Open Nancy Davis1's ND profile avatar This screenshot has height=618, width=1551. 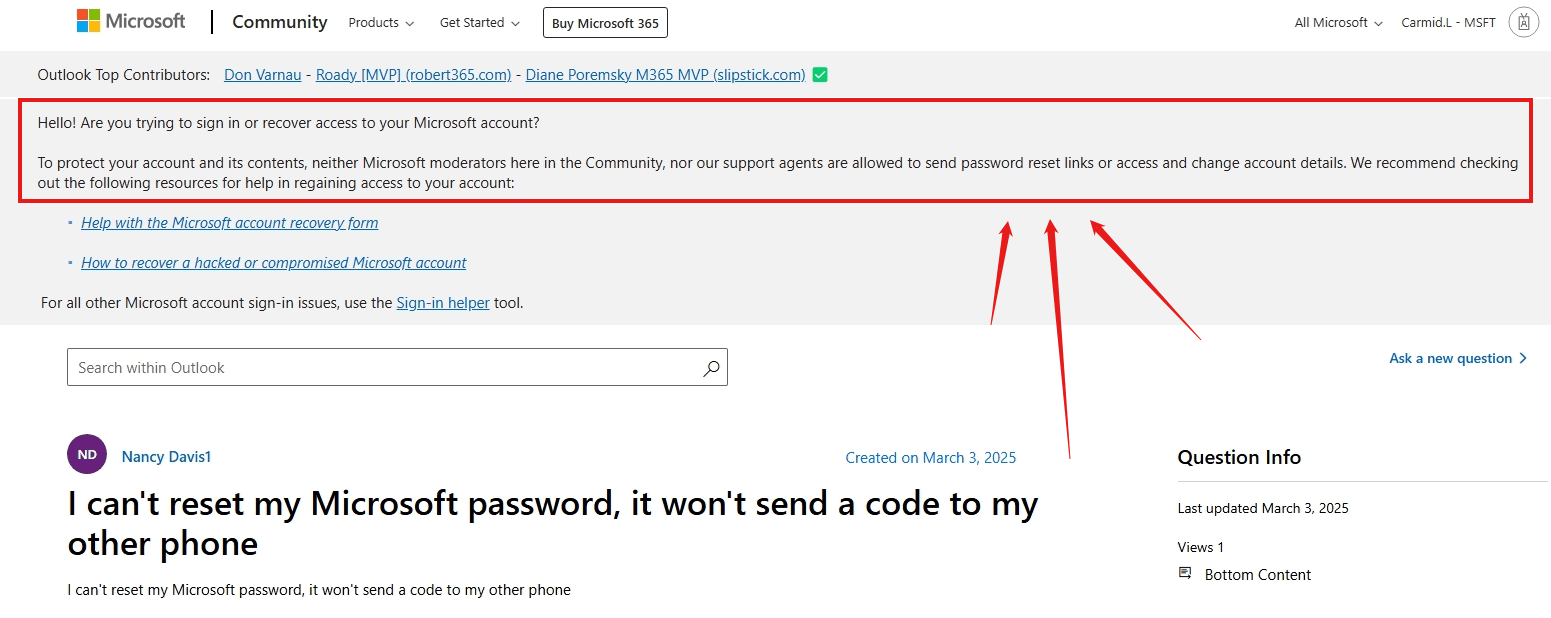tap(87, 454)
